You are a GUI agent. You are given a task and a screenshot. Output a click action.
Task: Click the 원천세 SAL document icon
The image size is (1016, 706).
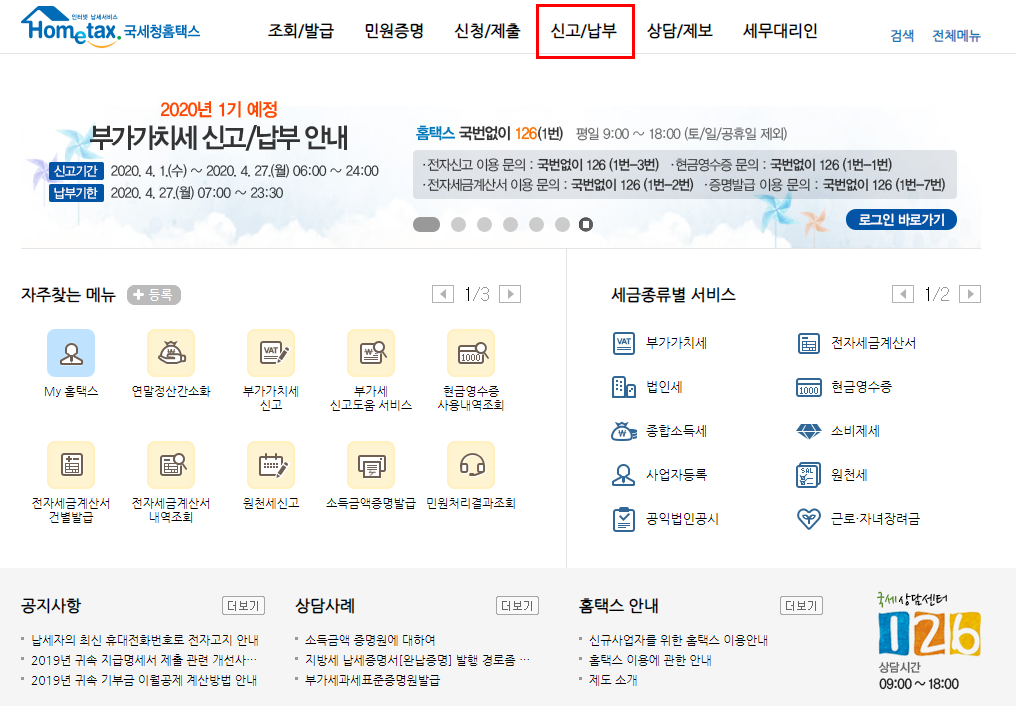809,475
